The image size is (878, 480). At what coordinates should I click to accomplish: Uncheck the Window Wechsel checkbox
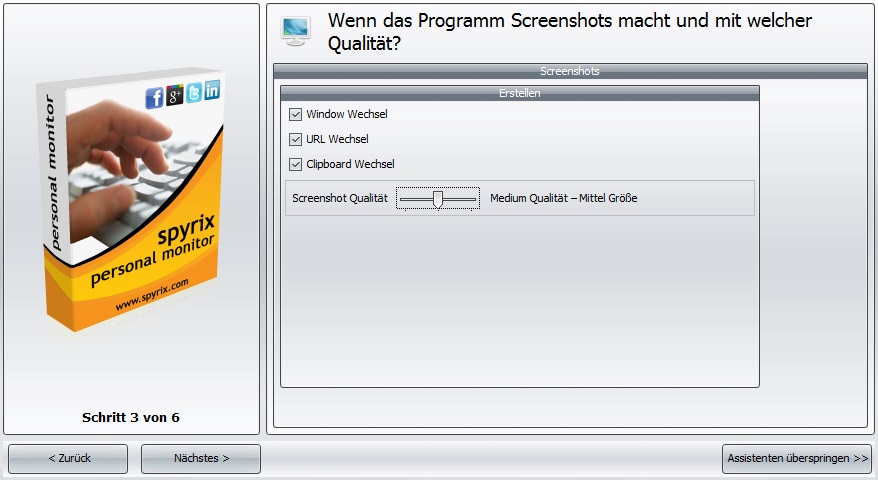[295, 115]
